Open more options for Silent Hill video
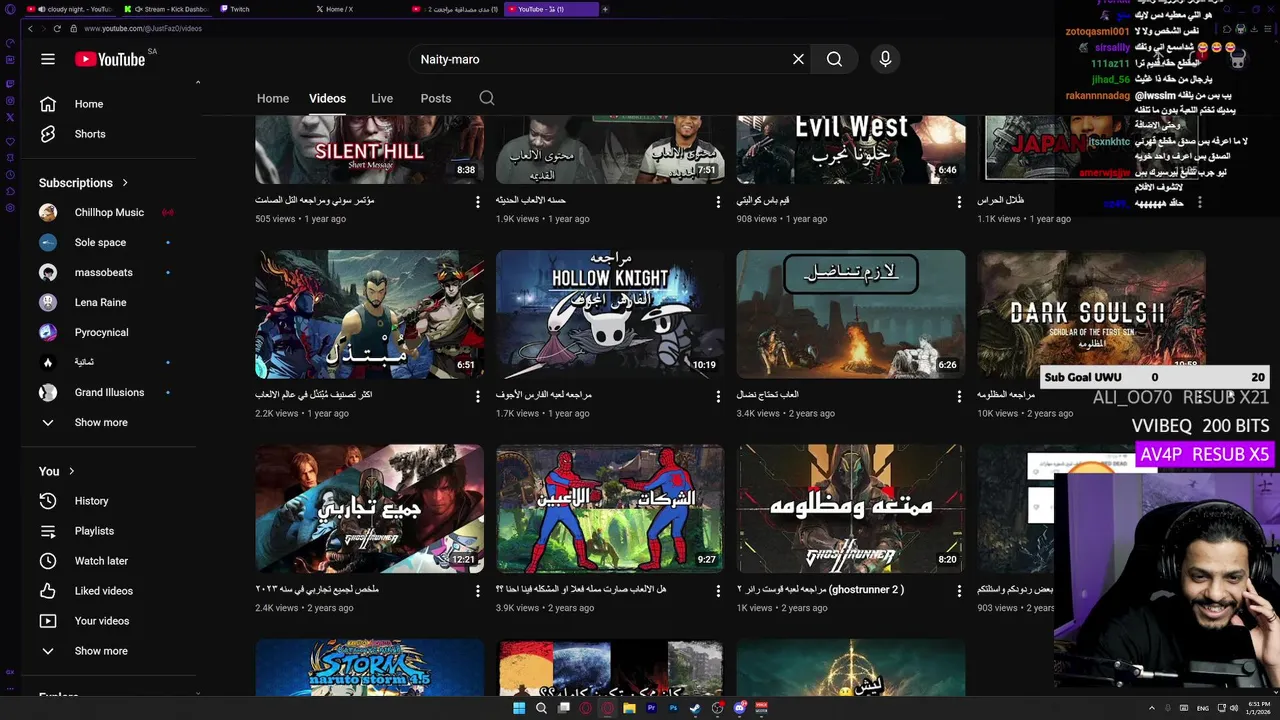The height and width of the screenshot is (720, 1280). pyautogui.click(x=477, y=202)
